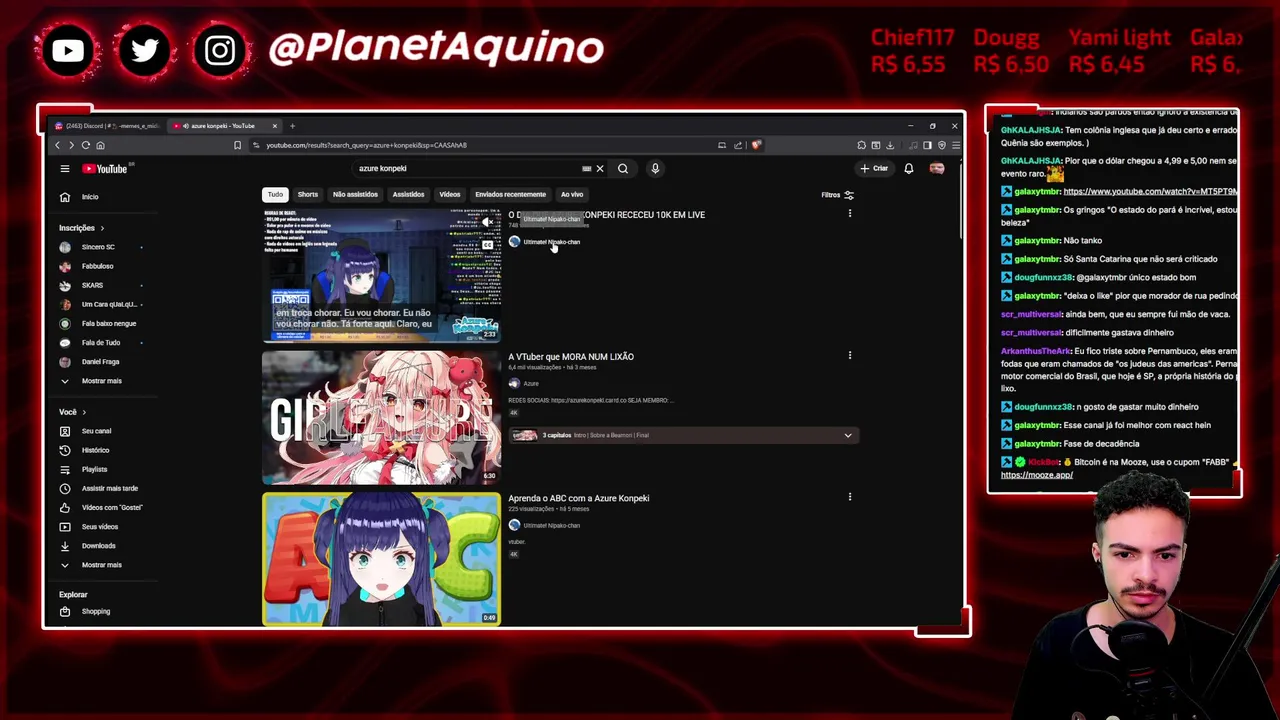Select the Vídeos filter chip
Image resolution: width=1280 pixels, height=720 pixels.
click(x=450, y=195)
